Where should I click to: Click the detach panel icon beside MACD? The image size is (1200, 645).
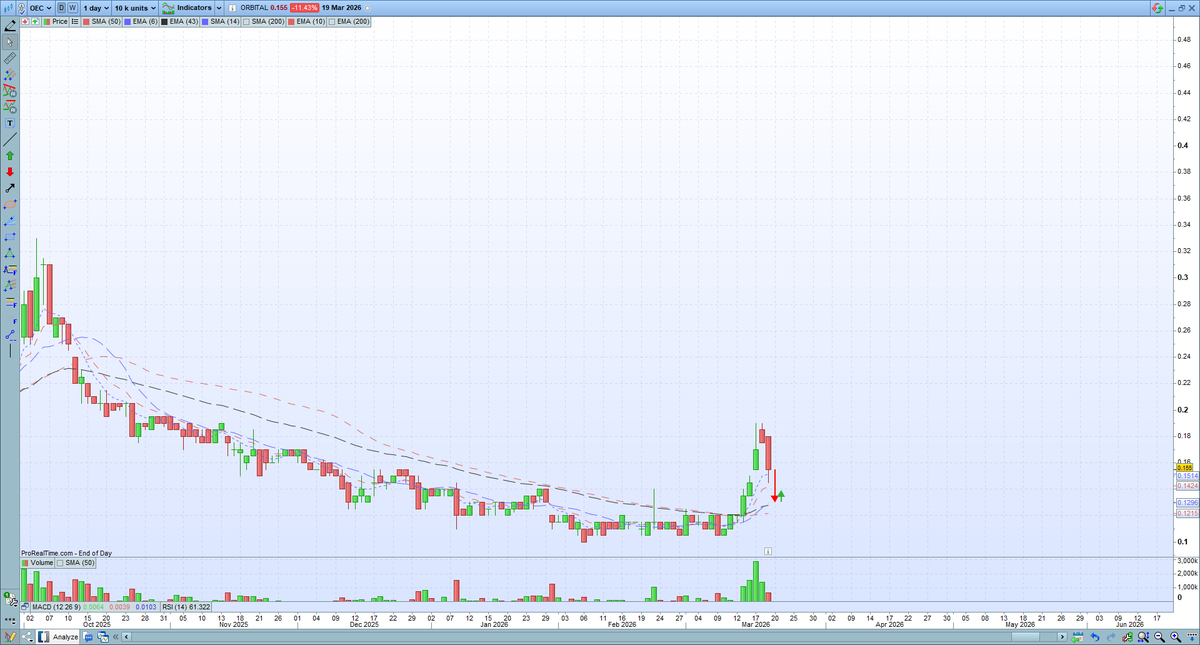click(x=25, y=607)
